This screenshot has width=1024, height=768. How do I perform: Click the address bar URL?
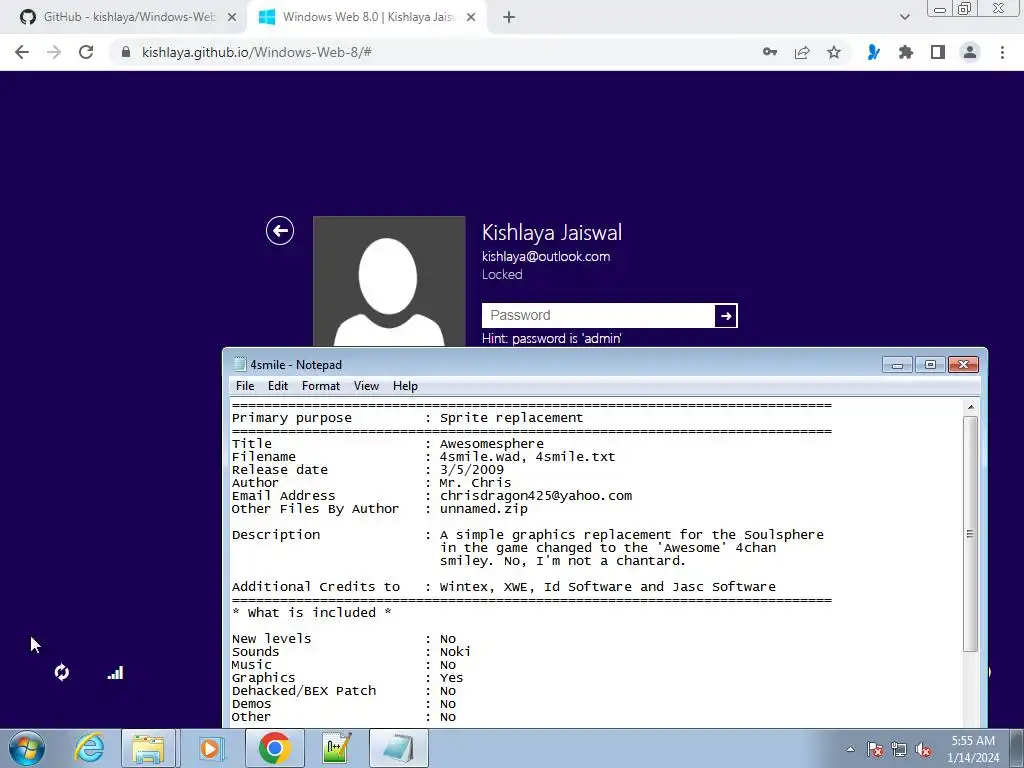(x=257, y=52)
